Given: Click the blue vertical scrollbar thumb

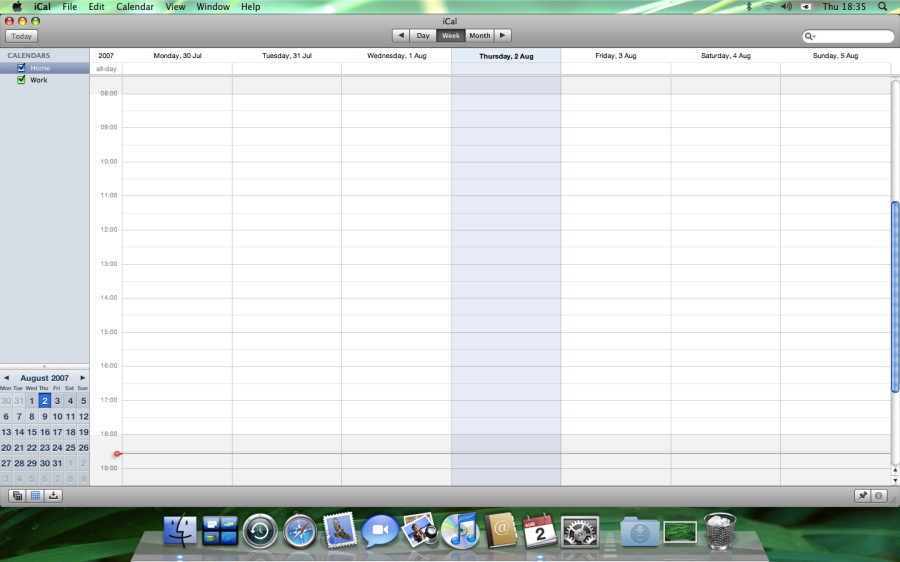Looking at the screenshot, I should (x=895, y=297).
